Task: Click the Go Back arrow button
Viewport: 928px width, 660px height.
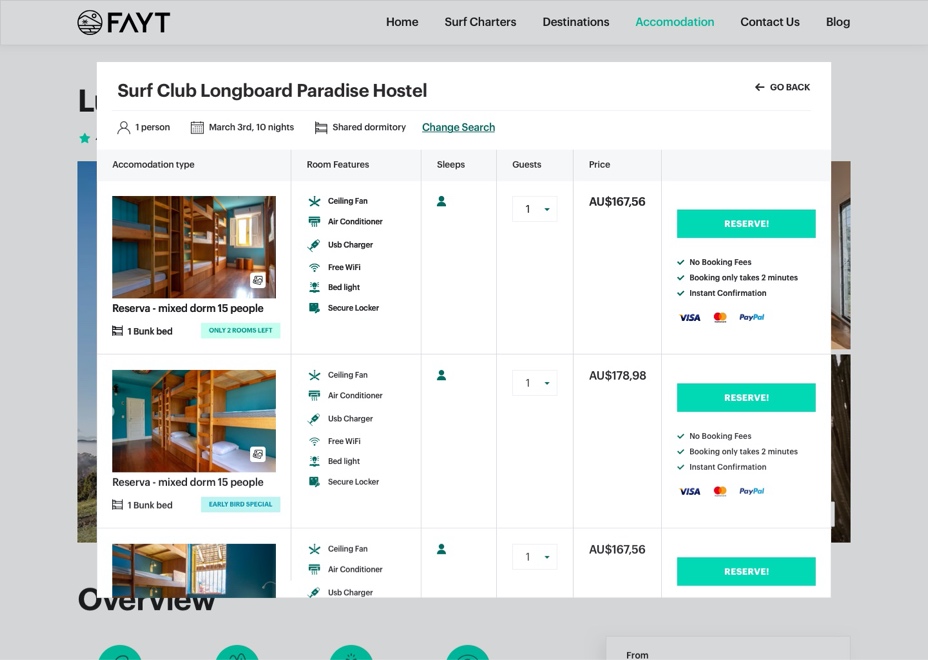Action: click(782, 87)
